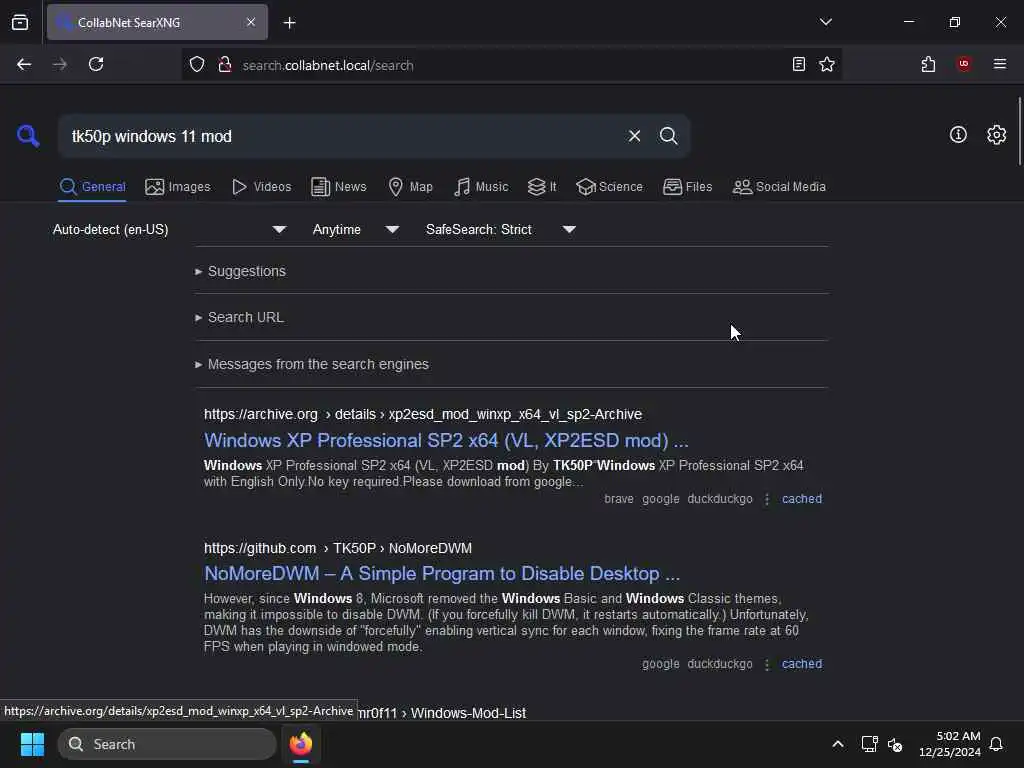Clear the search query with X icon
The image size is (1024, 768).
click(634, 136)
